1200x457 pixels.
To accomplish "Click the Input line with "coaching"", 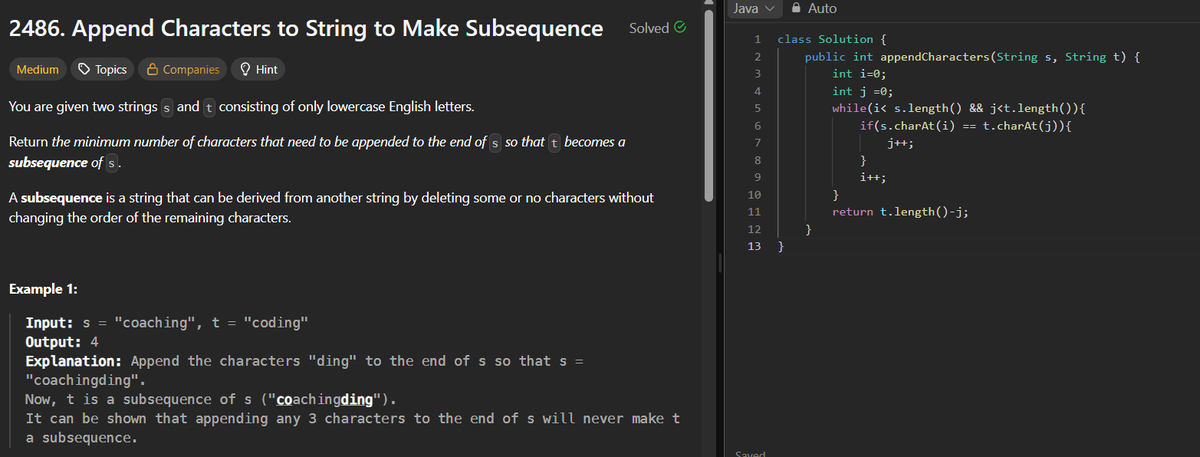I will pyautogui.click(x=166, y=322).
